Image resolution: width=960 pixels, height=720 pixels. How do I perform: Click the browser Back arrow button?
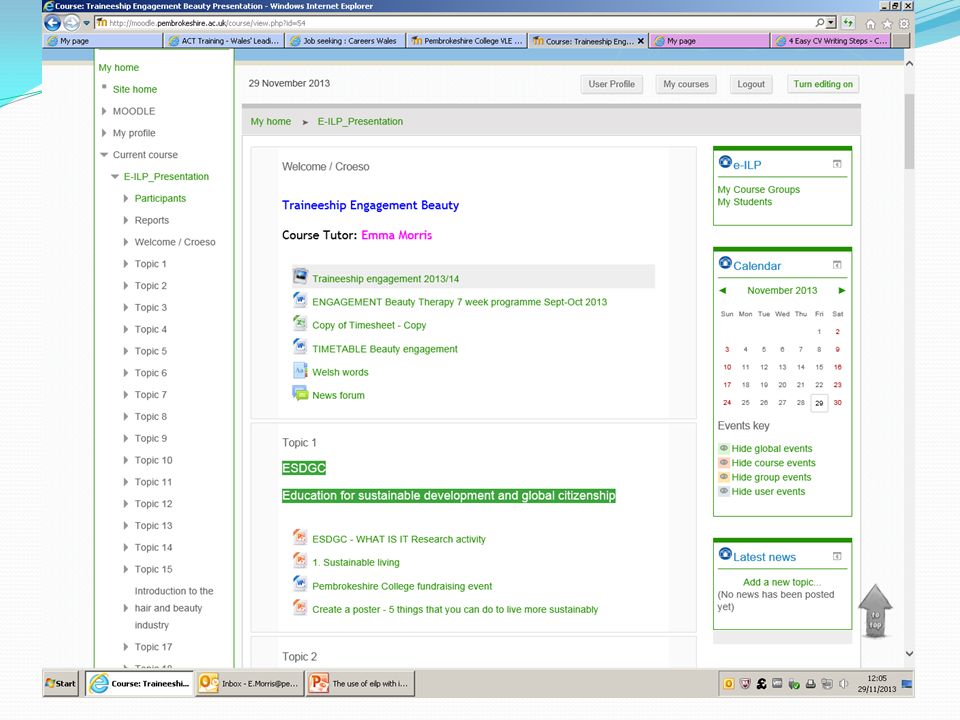[x=53, y=23]
